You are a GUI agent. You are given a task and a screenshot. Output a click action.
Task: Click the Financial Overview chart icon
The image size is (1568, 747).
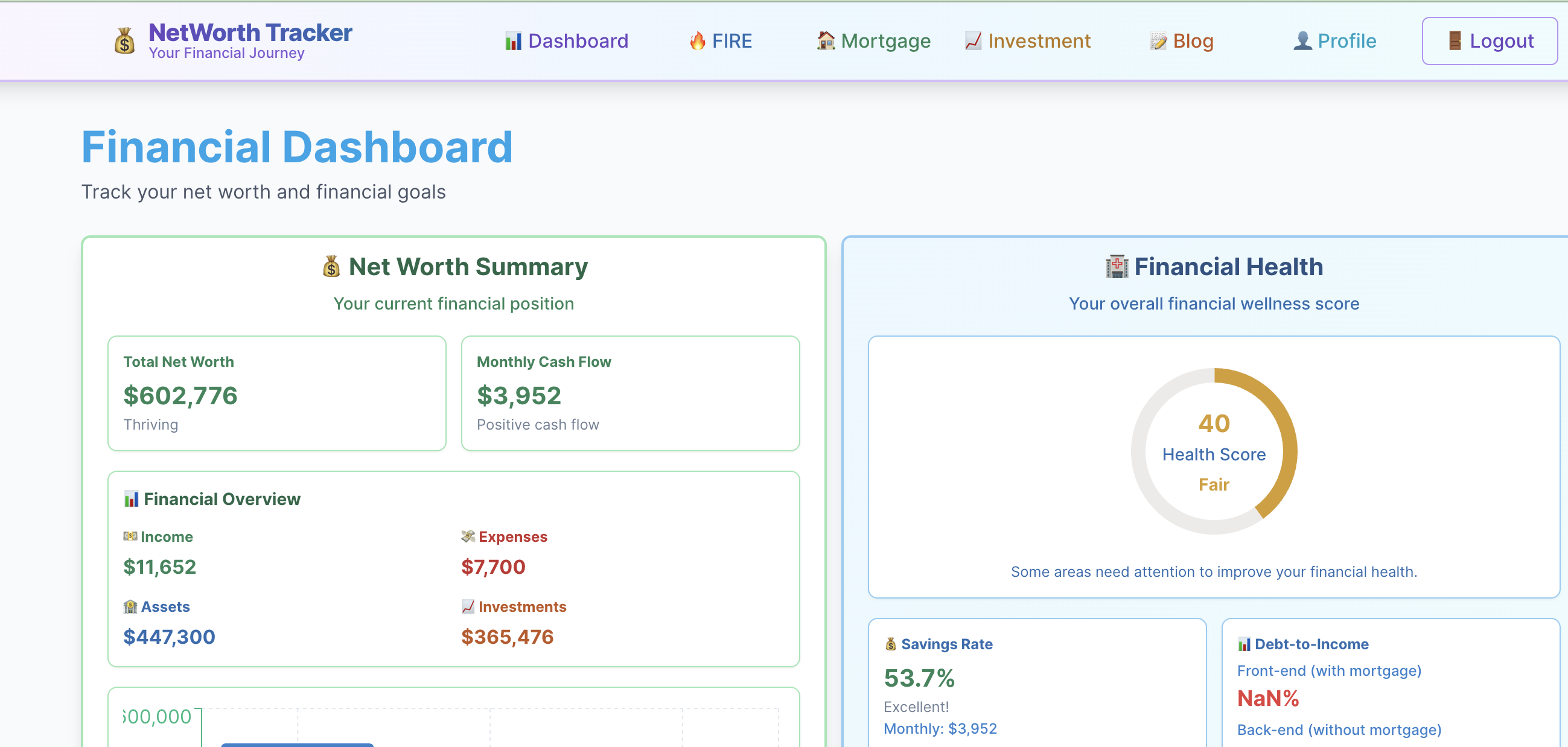tap(131, 499)
